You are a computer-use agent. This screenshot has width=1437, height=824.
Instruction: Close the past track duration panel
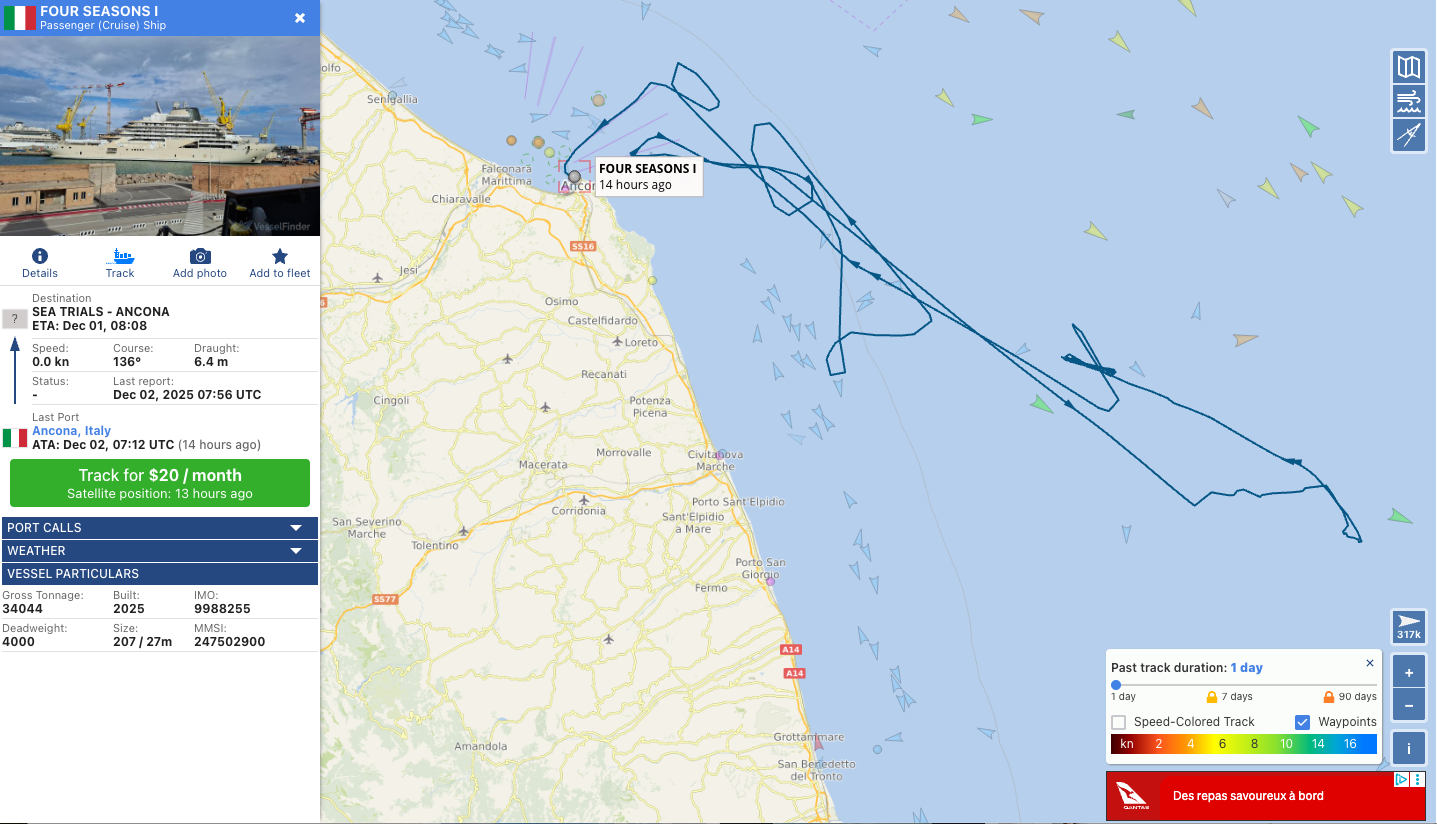pos(1370,663)
